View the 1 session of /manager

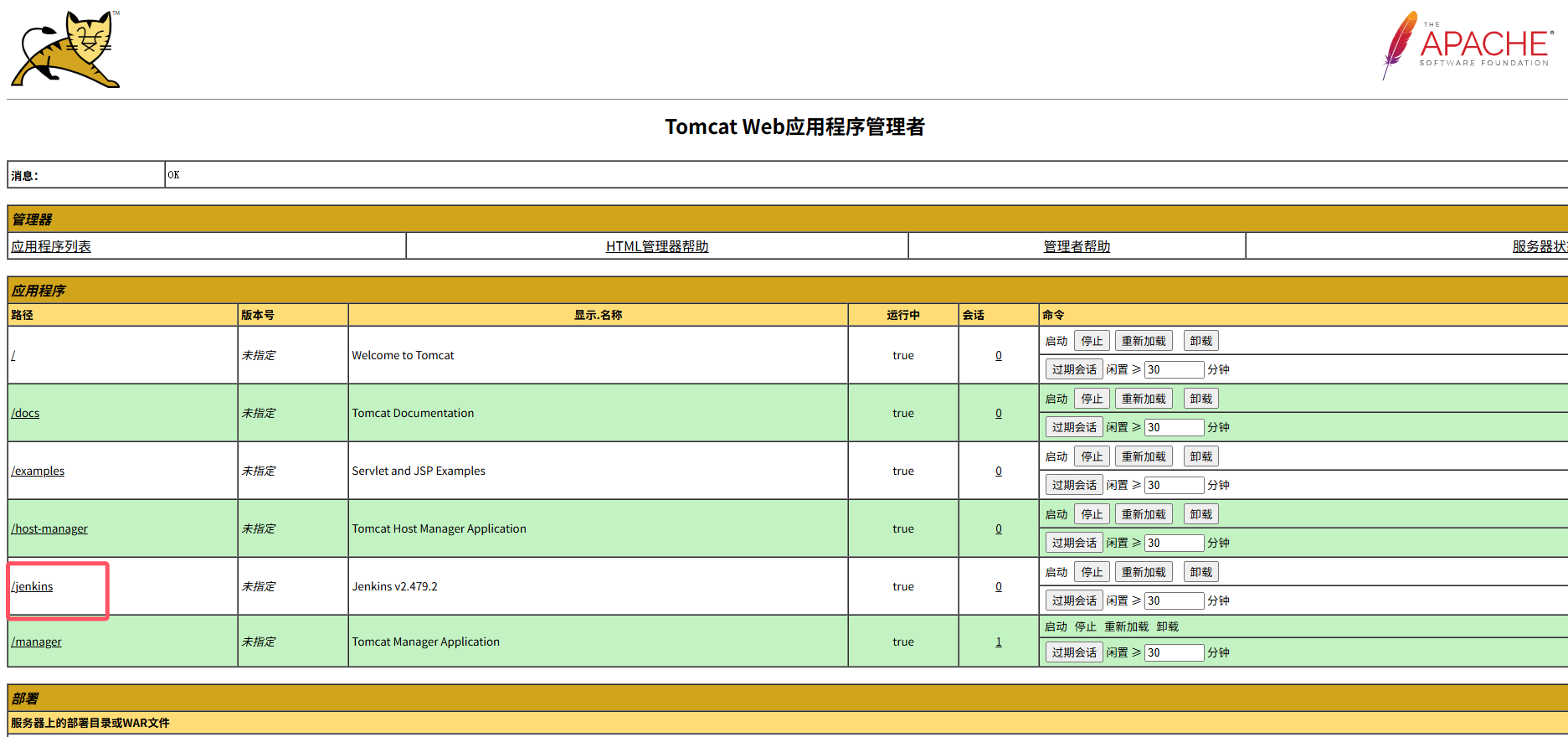999,642
